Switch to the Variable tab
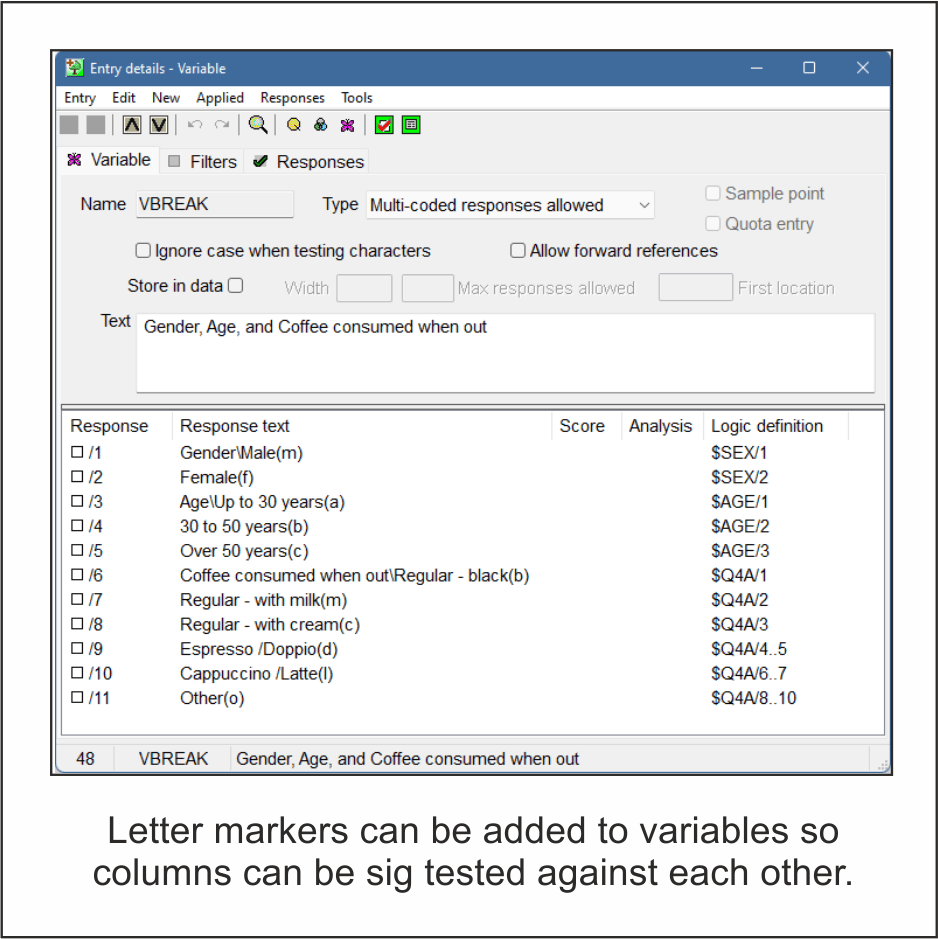938x939 pixels. pyautogui.click(x=110, y=160)
